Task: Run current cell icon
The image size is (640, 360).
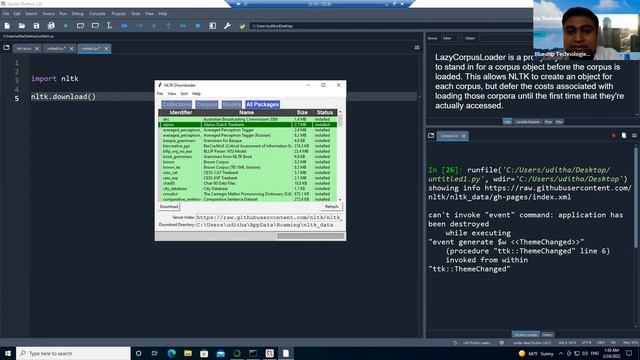Action: [80, 26]
